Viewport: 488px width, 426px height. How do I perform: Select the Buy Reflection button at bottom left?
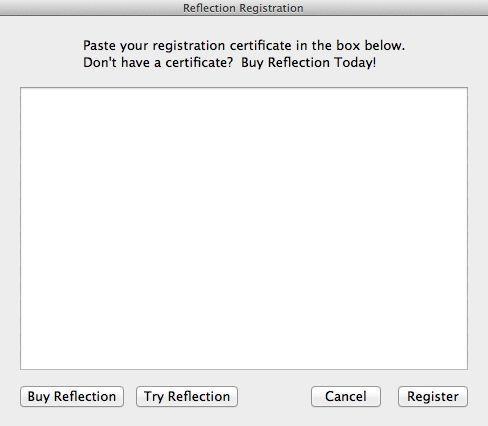pos(72,396)
